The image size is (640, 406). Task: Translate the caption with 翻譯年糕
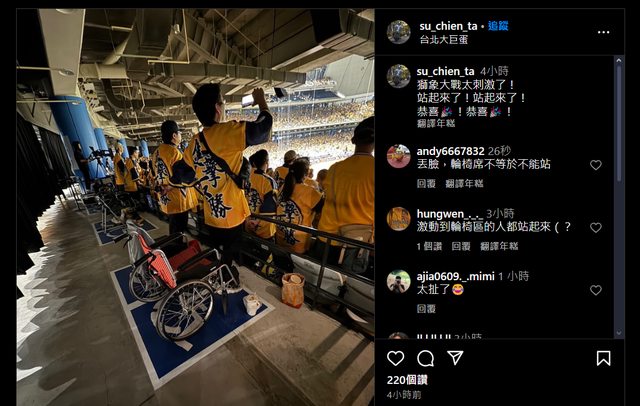436,123
